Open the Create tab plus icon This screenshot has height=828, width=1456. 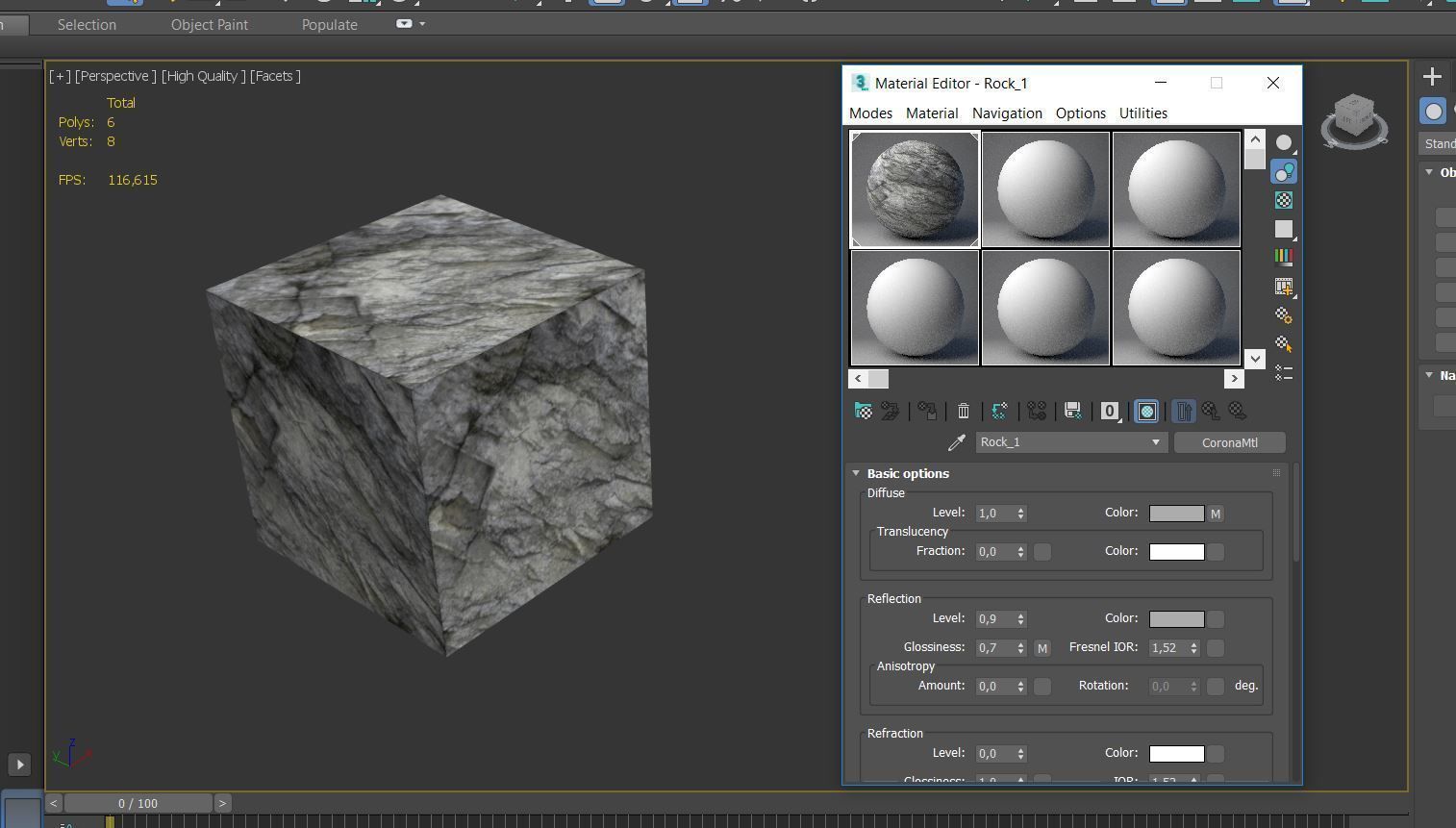1432,77
